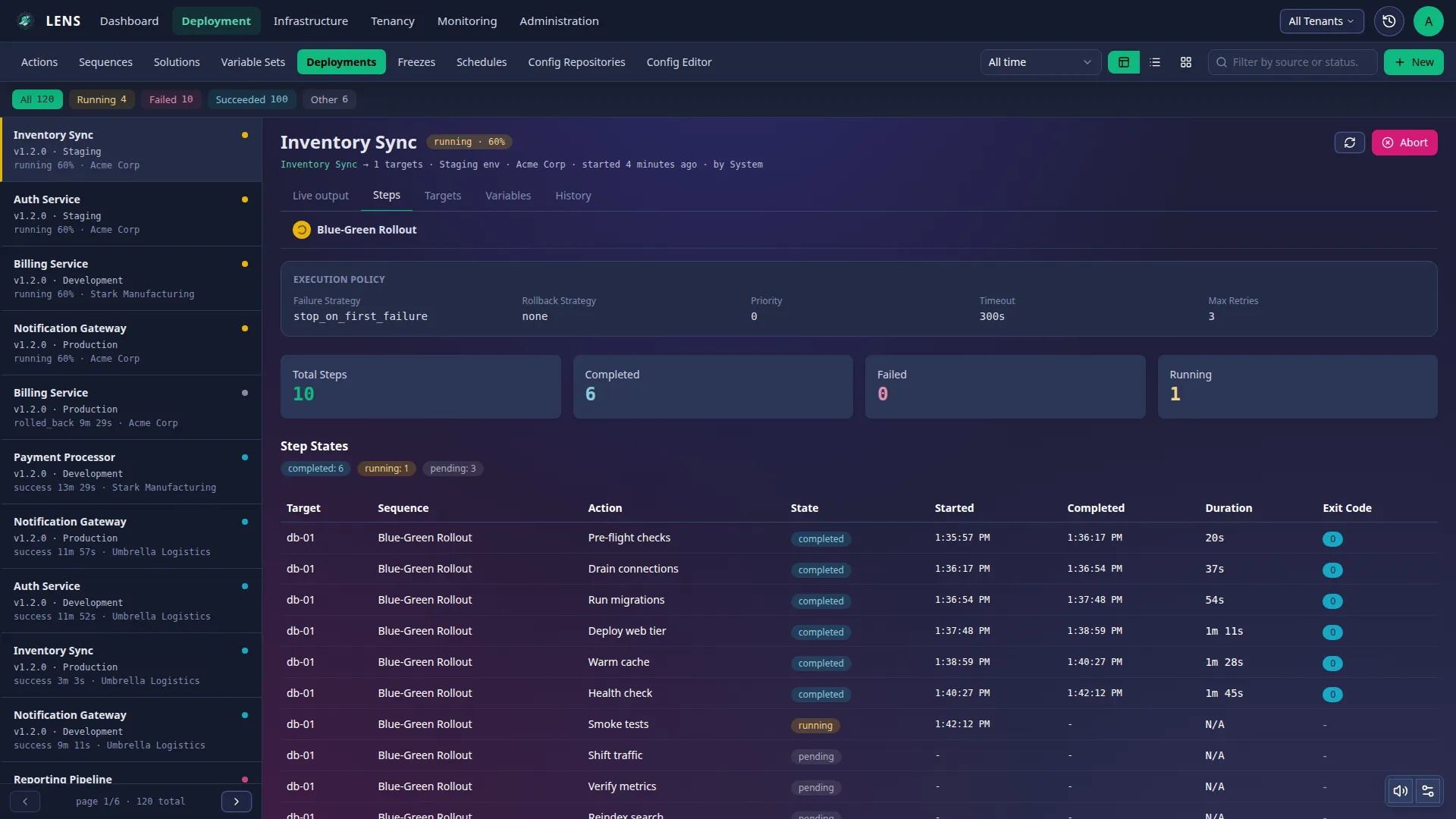The image size is (1456, 819).
Task: Switch to grid view icon
Action: tap(1185, 62)
